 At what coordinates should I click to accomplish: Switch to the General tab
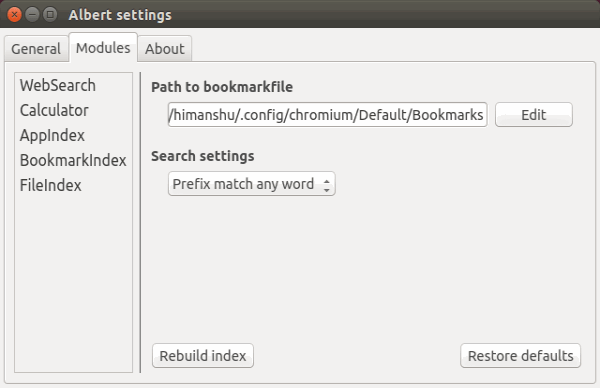click(36, 49)
